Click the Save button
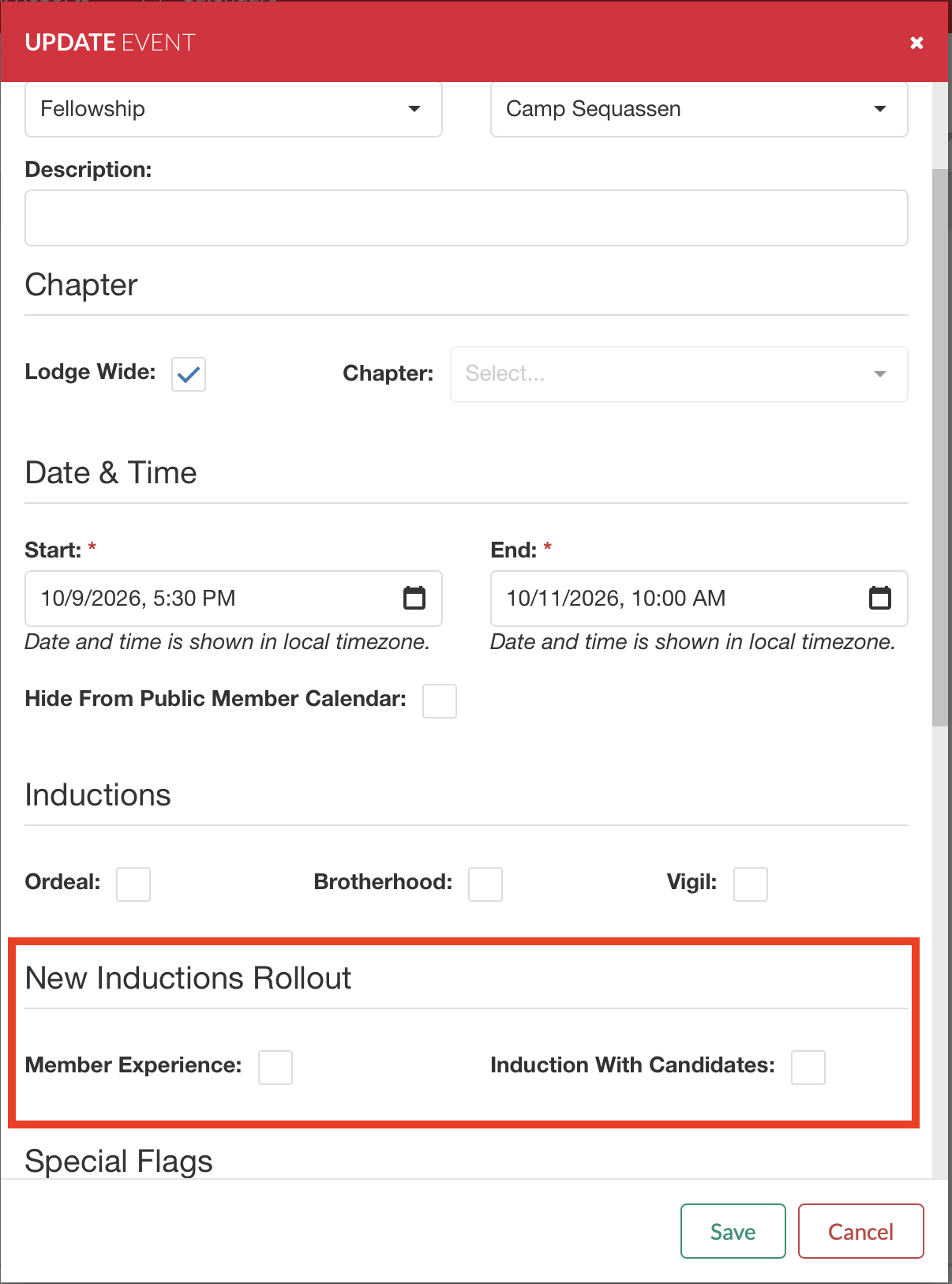 click(733, 1231)
